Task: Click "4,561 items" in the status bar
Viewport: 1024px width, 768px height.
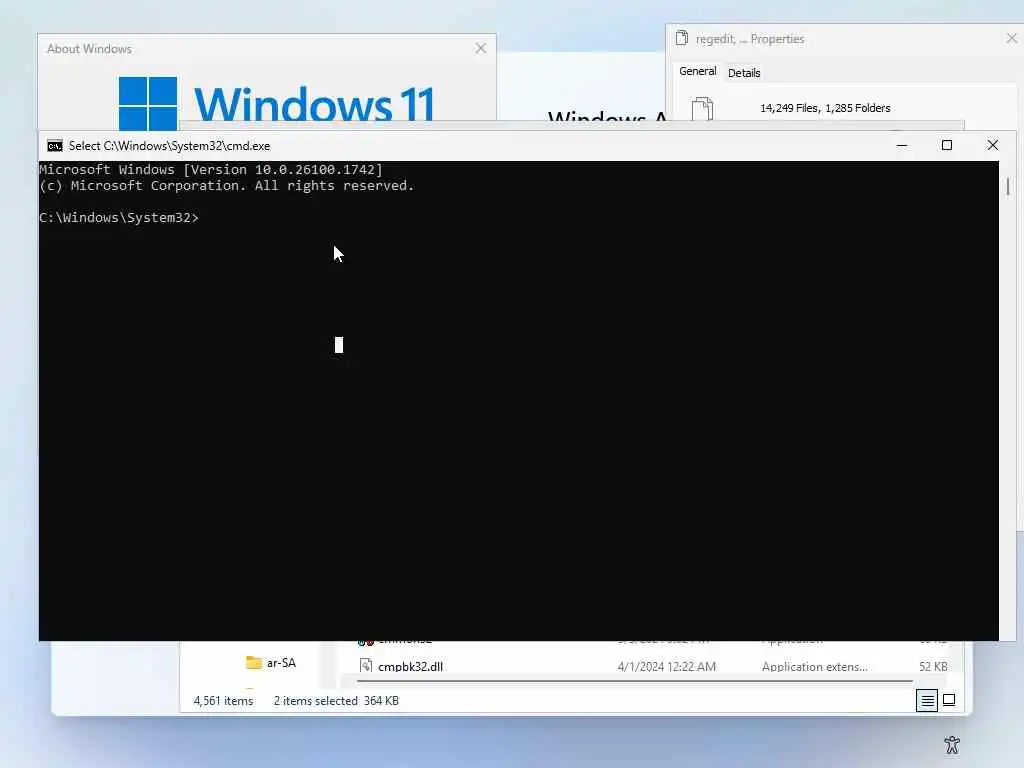Action: [223, 700]
